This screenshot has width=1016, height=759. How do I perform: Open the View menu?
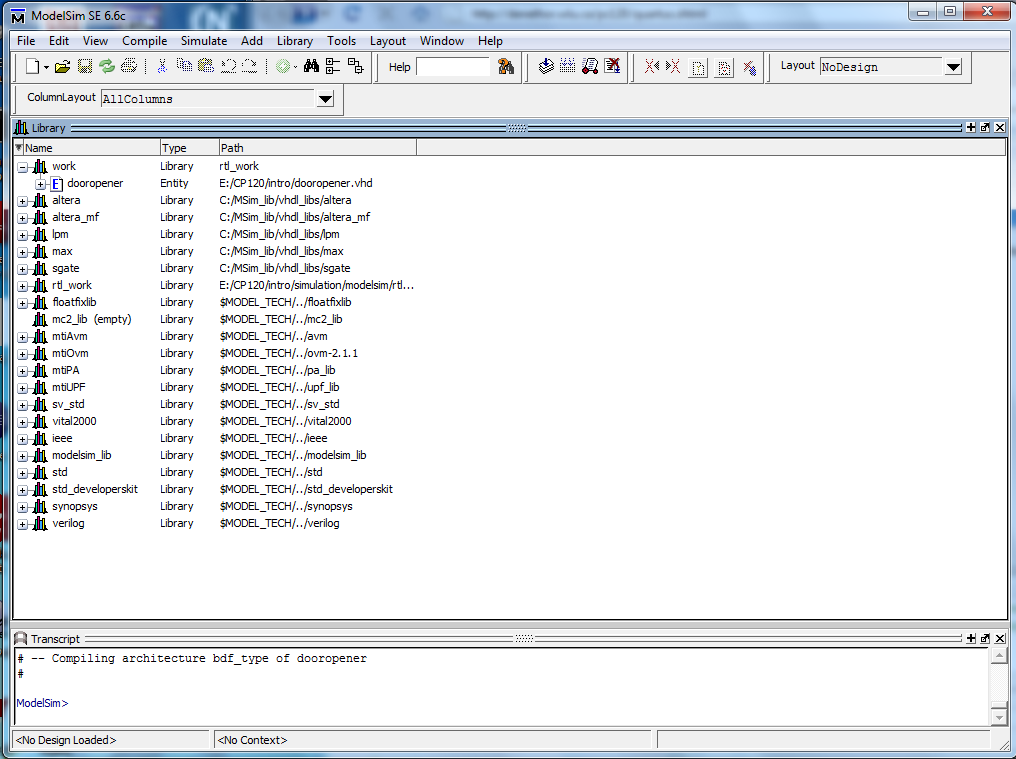(95, 41)
